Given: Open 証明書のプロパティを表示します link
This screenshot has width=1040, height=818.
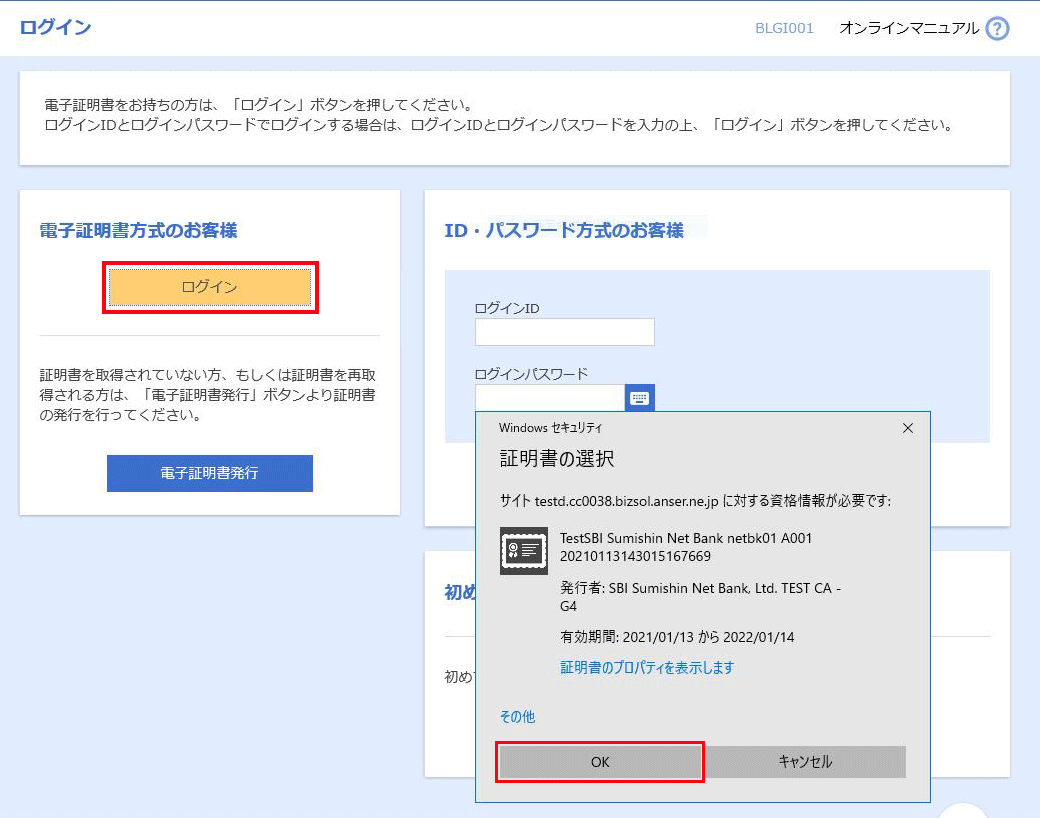Looking at the screenshot, I should point(647,667).
